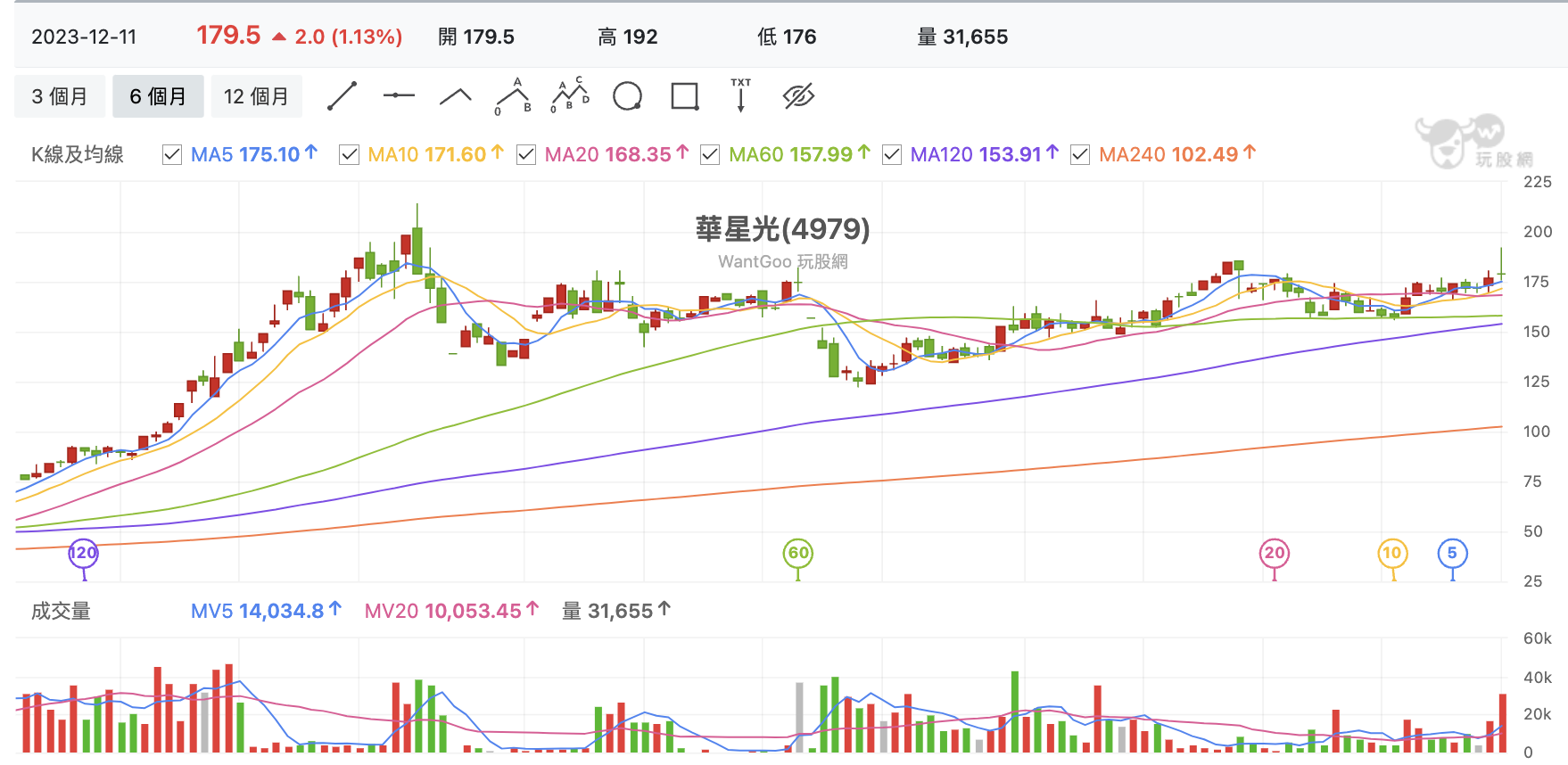The width and height of the screenshot is (1568, 765).
Task: Click the MA120 153.91 label
Action: click(x=985, y=155)
